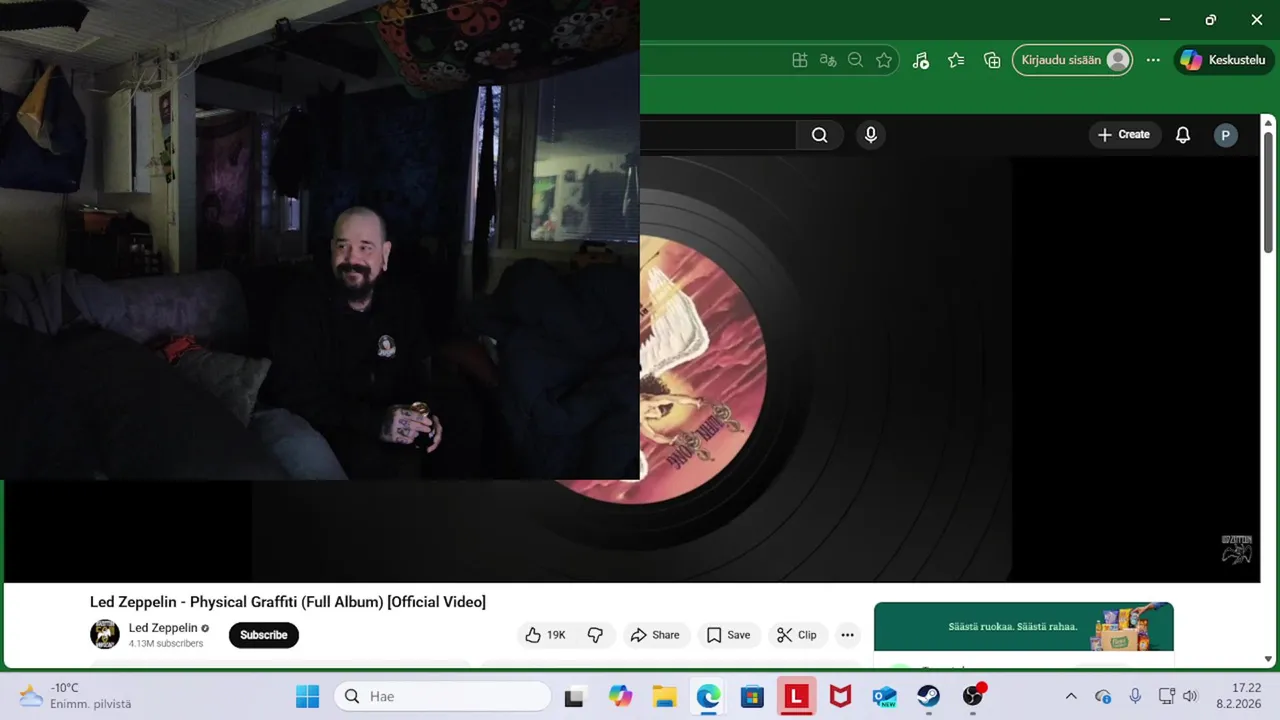Viewport: 1280px width, 720px height.
Task: Click the cloud sync tray icon
Action: [x=1103, y=696]
